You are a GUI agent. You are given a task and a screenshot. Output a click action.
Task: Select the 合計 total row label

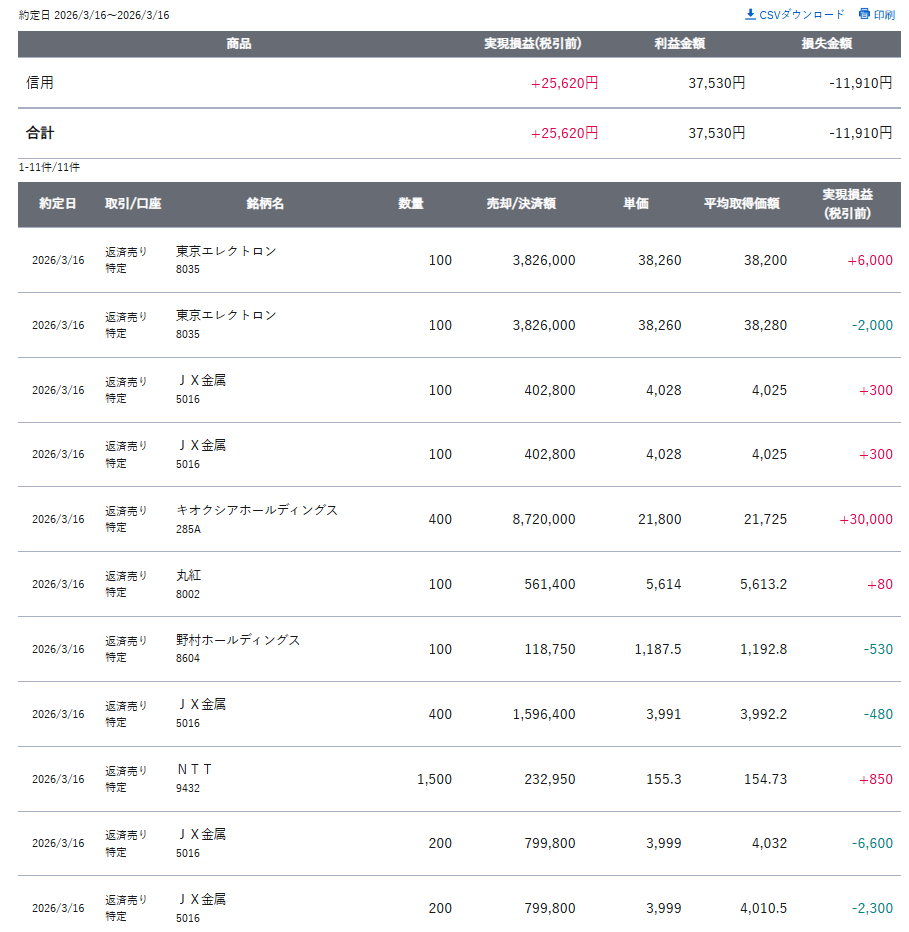point(40,133)
